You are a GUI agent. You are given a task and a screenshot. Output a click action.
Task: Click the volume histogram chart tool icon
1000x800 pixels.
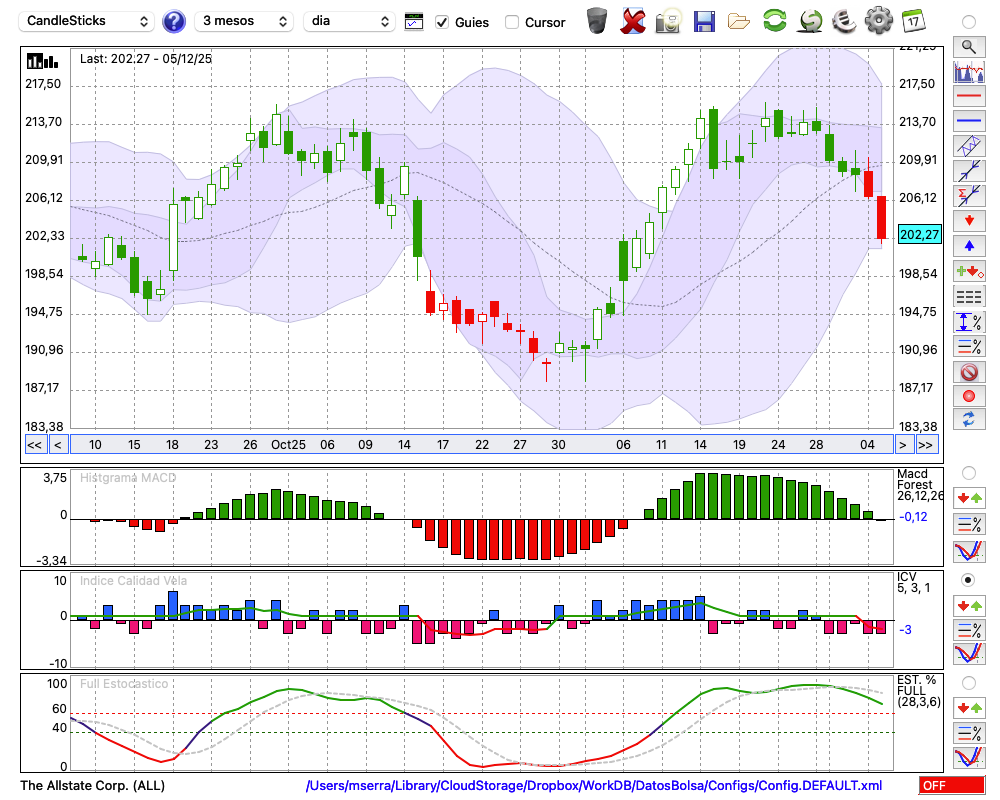coord(969,71)
